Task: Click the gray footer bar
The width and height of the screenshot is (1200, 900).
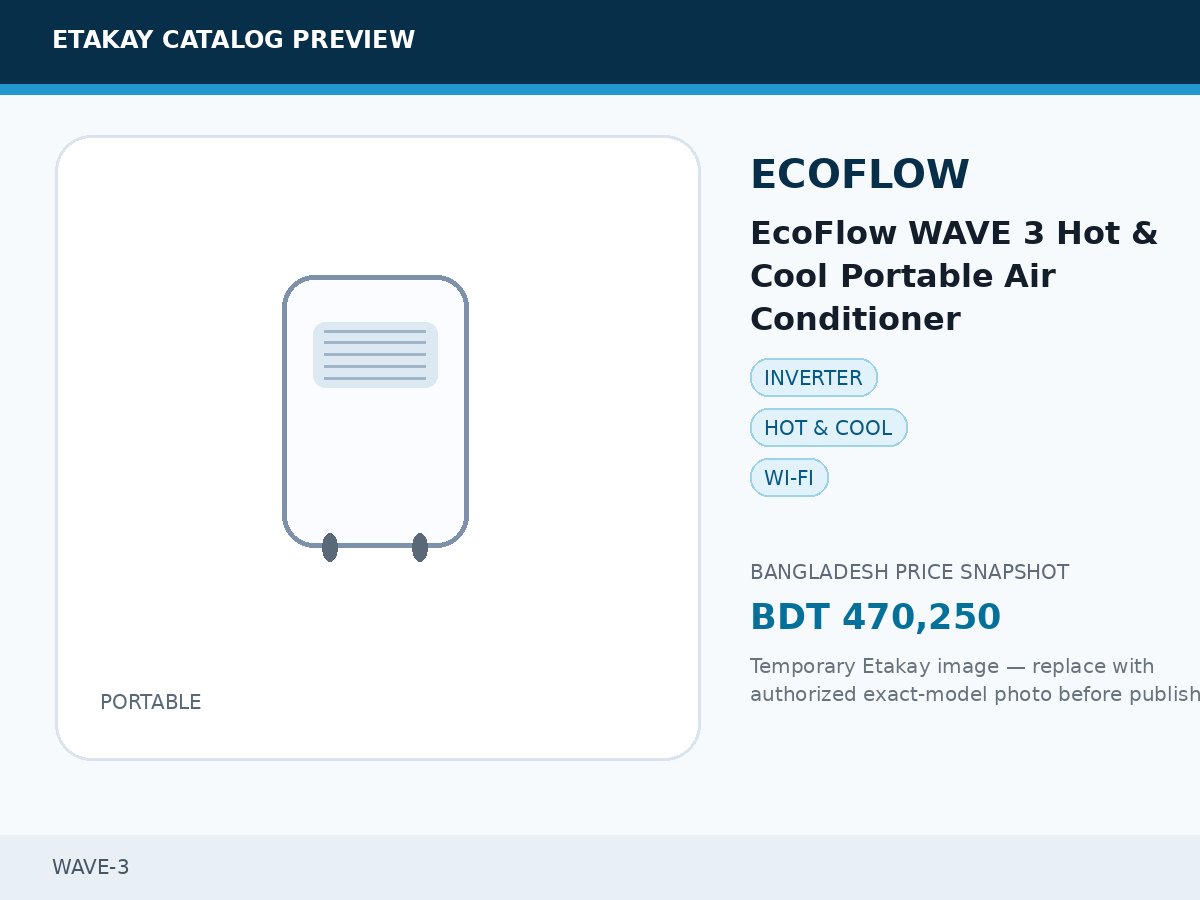Action: (600, 867)
